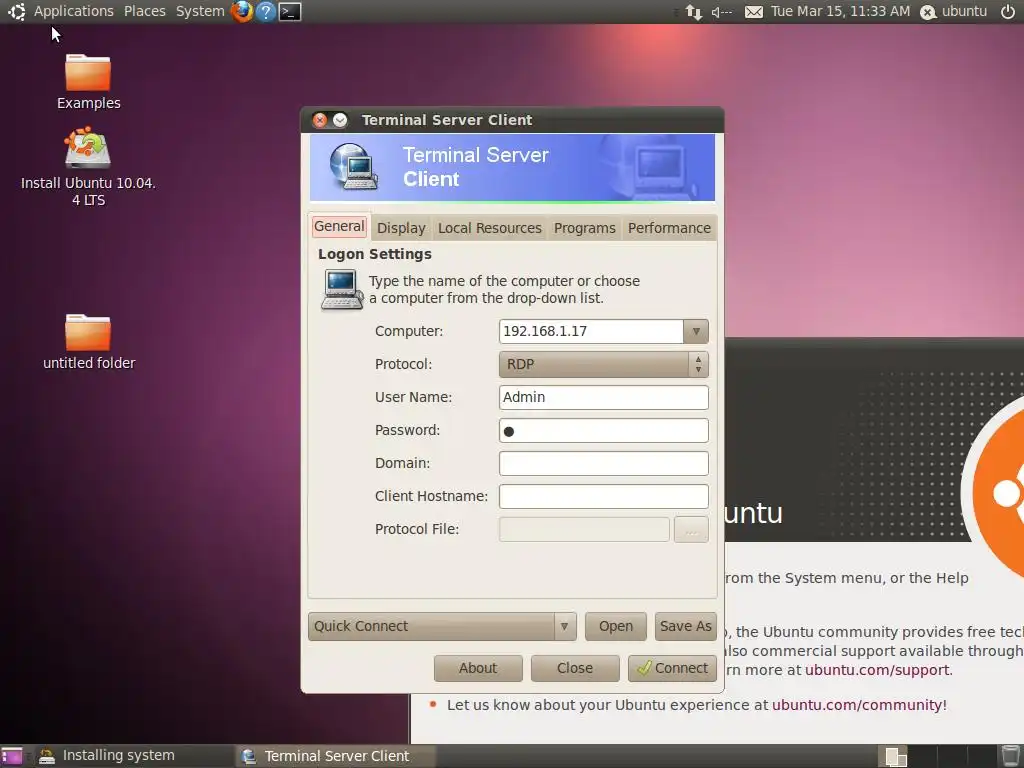Click the workspace switcher in bottom panel
The height and width of the screenshot is (768, 1024).
pos(938,756)
